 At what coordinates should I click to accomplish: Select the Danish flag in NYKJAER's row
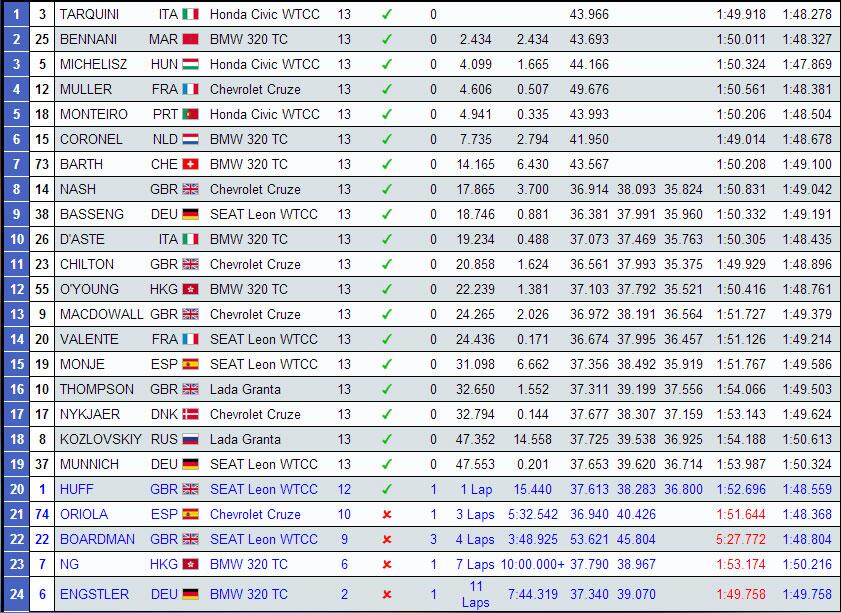[x=190, y=414]
